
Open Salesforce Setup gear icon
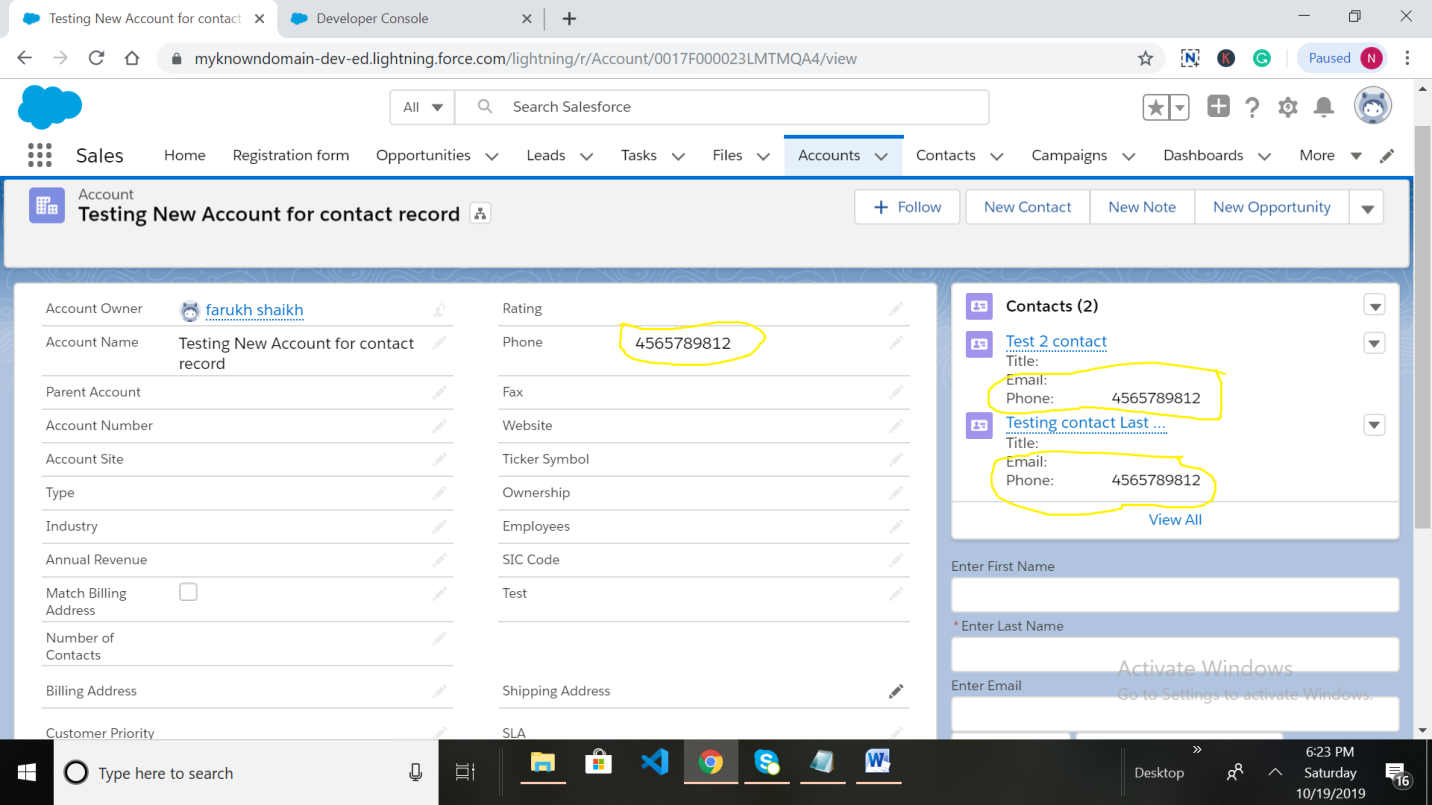tap(1288, 107)
